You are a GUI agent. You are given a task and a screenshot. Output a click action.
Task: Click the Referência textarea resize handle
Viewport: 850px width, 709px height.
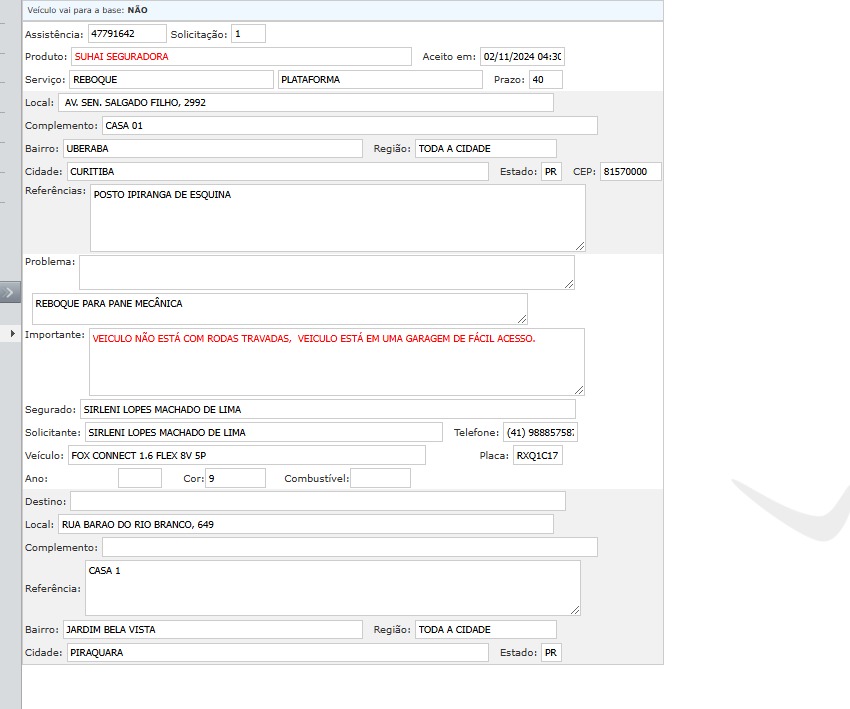575,610
